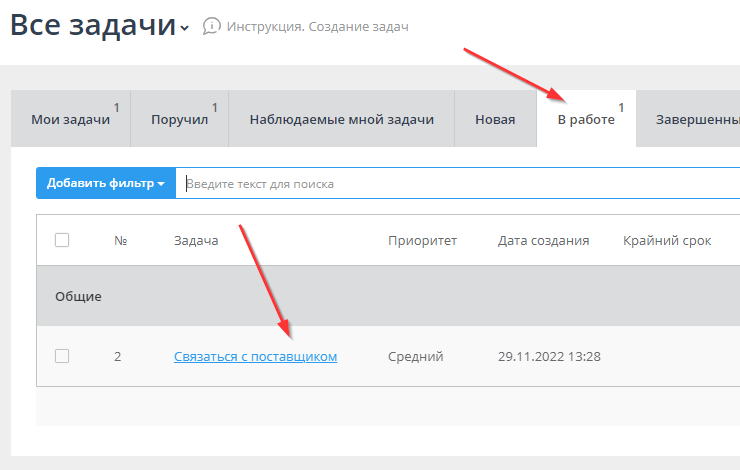740x470 pixels.
Task: Click the info icon beside the instruction link
Action: [x=211, y=27]
